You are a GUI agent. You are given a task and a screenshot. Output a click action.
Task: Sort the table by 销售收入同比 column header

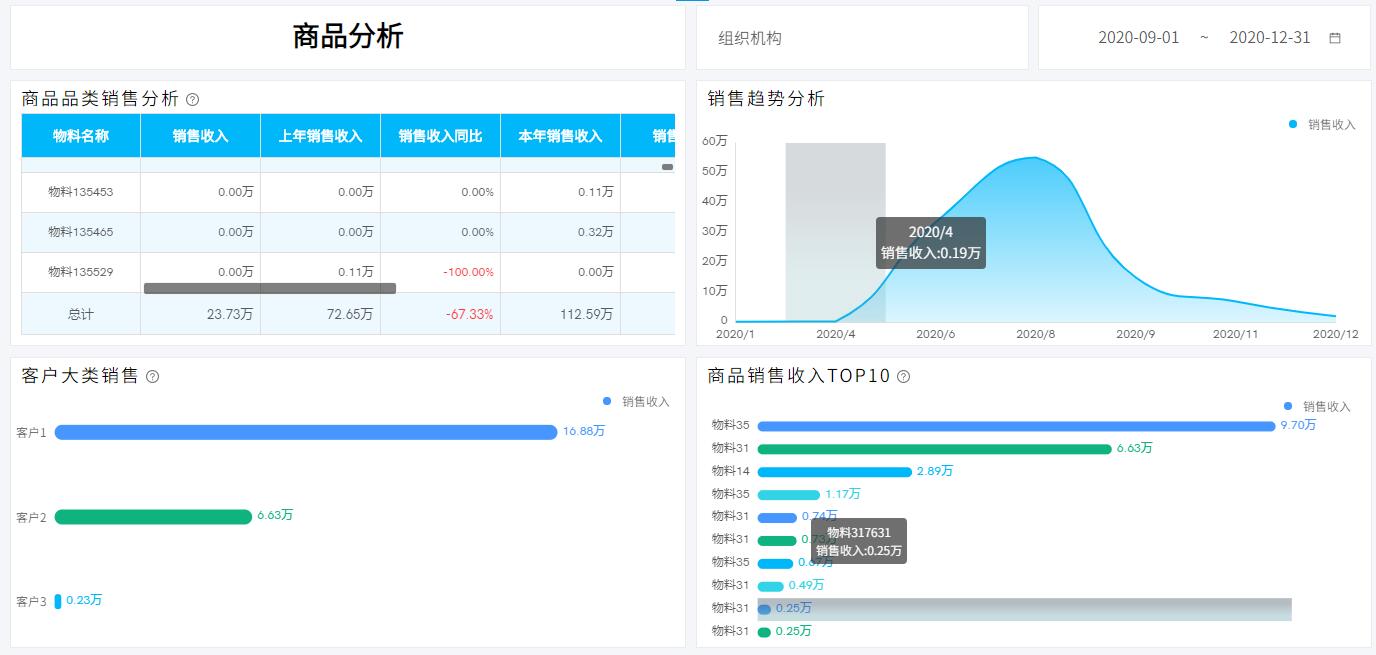tap(440, 136)
